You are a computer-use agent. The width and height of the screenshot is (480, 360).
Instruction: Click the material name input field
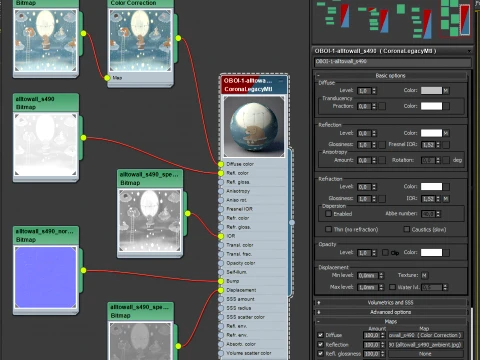(393, 62)
